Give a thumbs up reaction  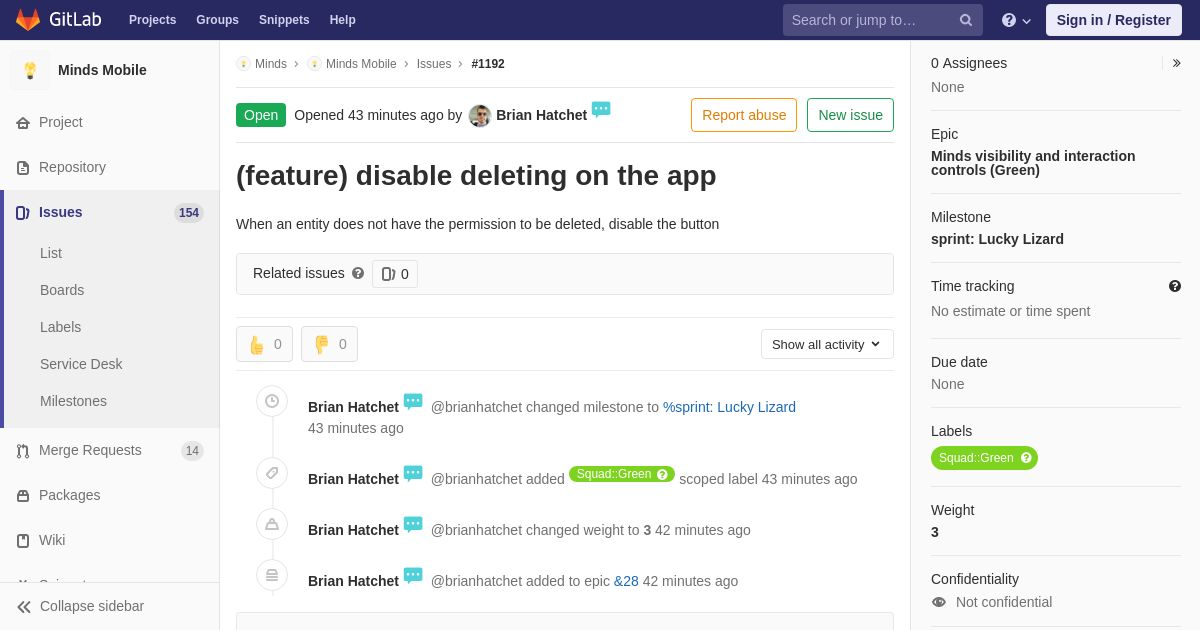(x=264, y=344)
